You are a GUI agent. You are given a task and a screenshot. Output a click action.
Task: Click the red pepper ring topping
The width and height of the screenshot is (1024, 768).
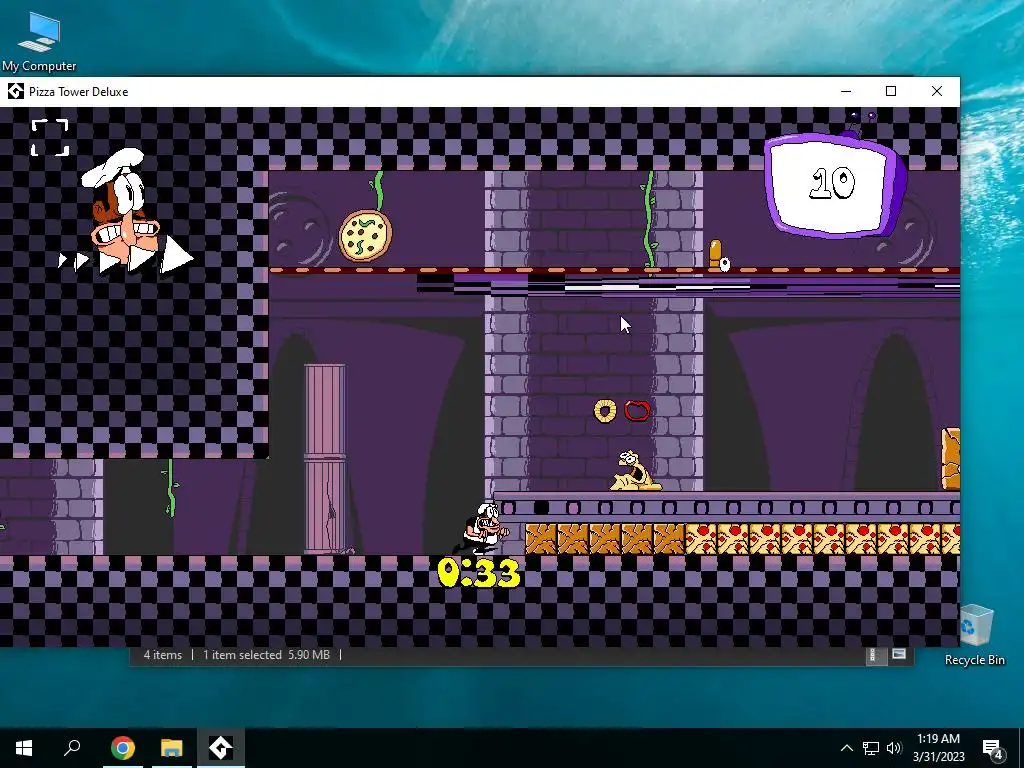(637, 410)
